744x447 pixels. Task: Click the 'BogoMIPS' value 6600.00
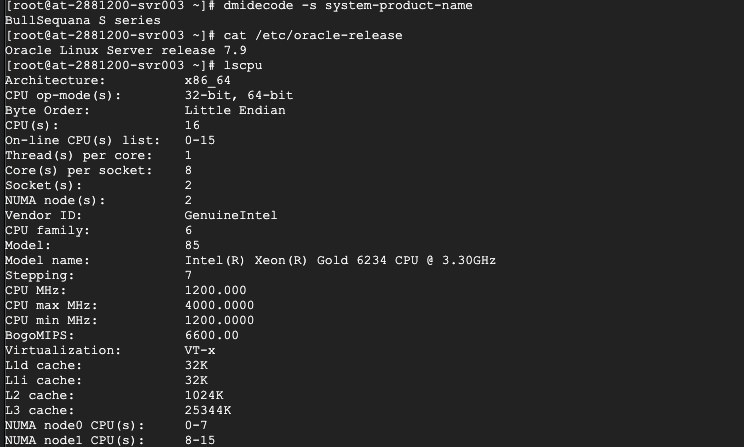[211, 335]
